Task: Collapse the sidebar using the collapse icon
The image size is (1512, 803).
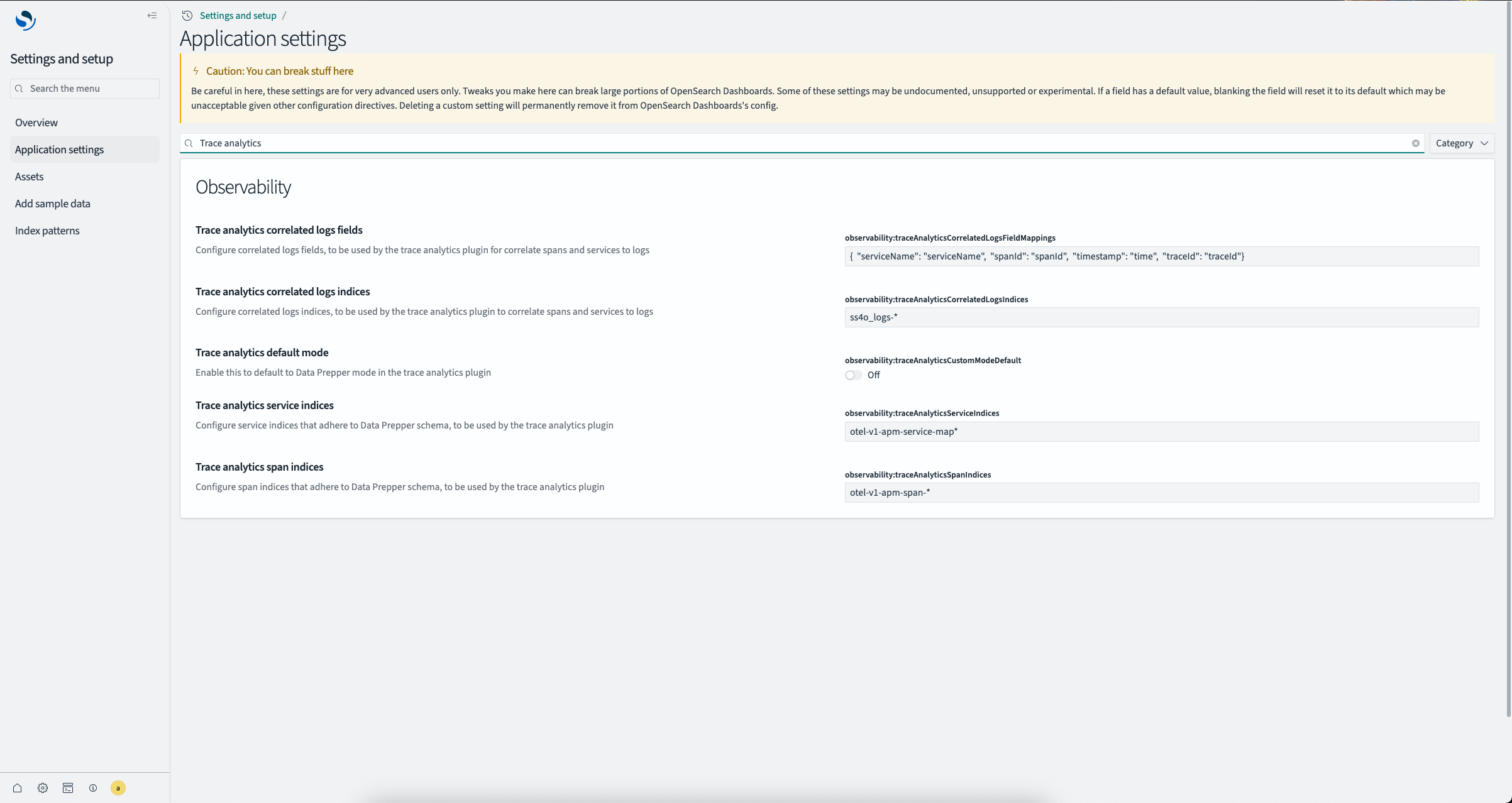Action: [x=152, y=15]
